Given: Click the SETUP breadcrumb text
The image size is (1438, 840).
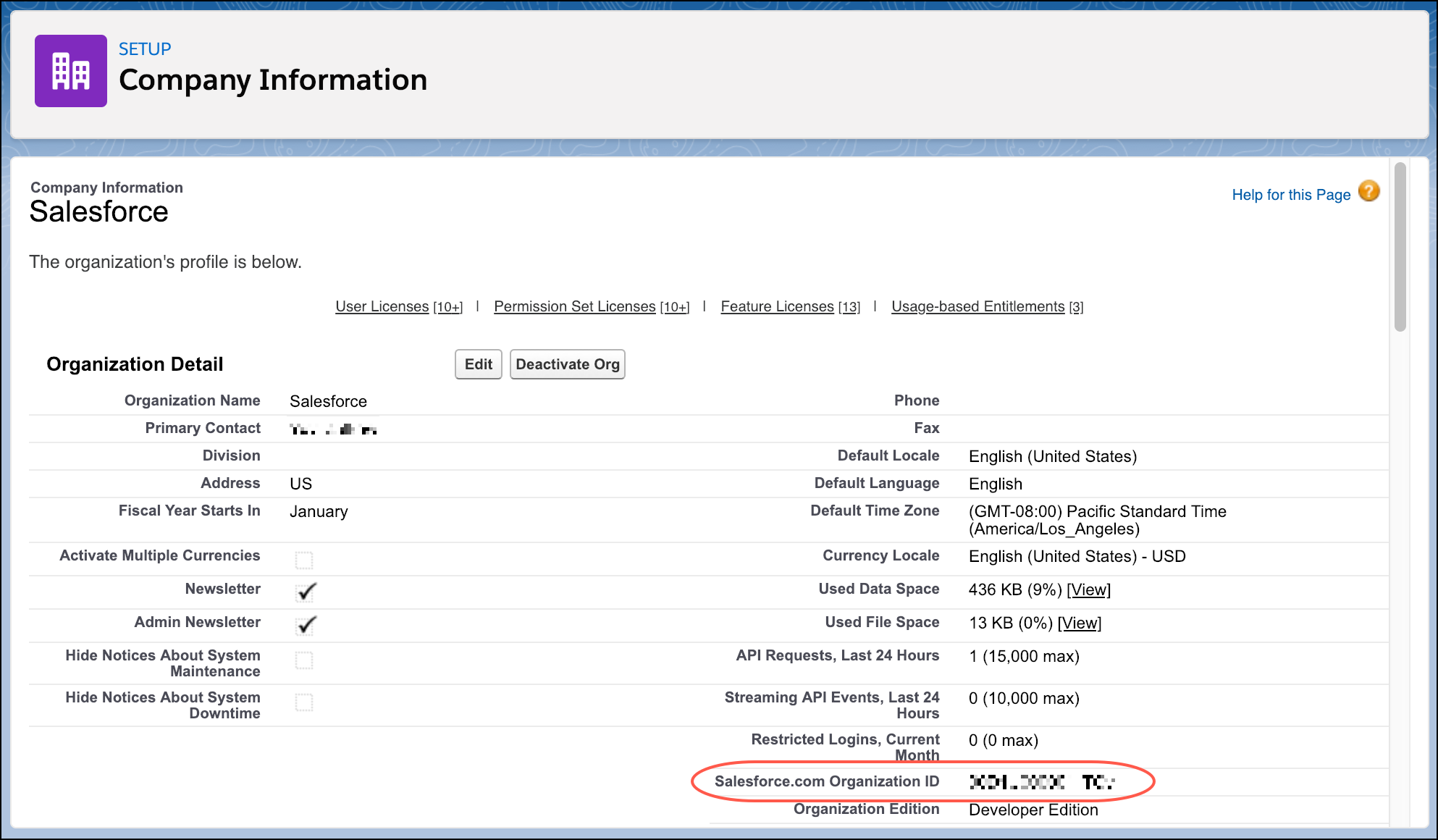Looking at the screenshot, I should coord(145,49).
